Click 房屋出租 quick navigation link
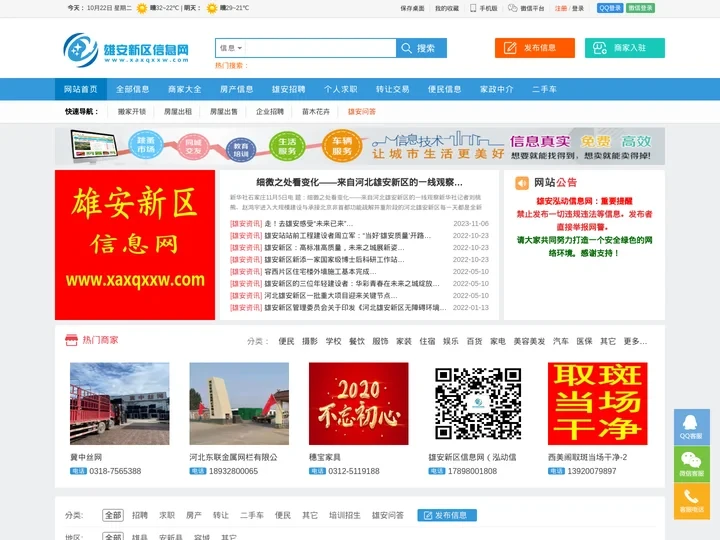720x540 pixels. click(178, 112)
